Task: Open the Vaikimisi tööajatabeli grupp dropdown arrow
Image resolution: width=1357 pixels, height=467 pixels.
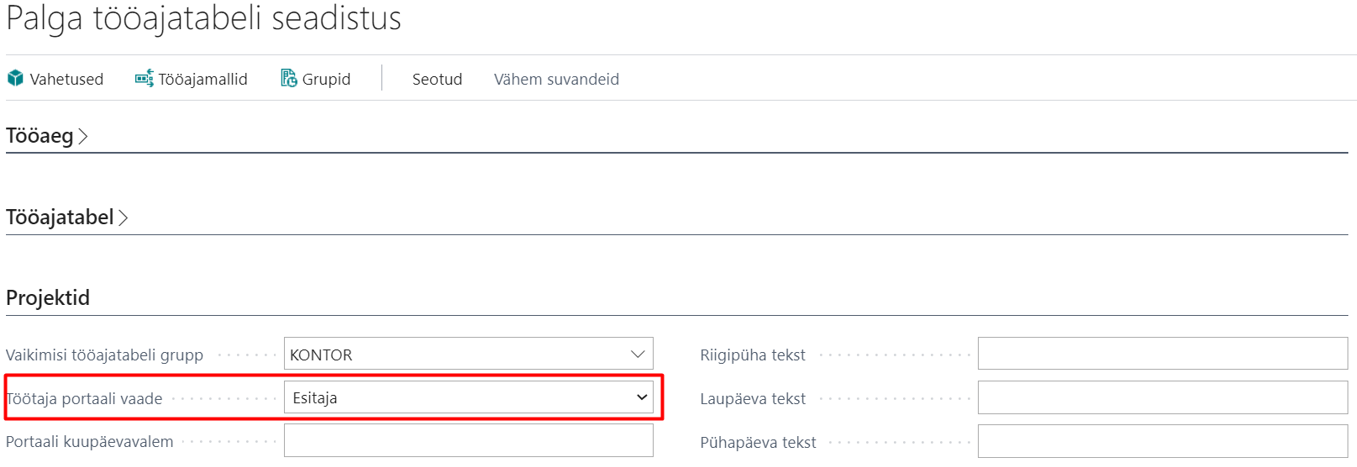Action: tap(638, 354)
